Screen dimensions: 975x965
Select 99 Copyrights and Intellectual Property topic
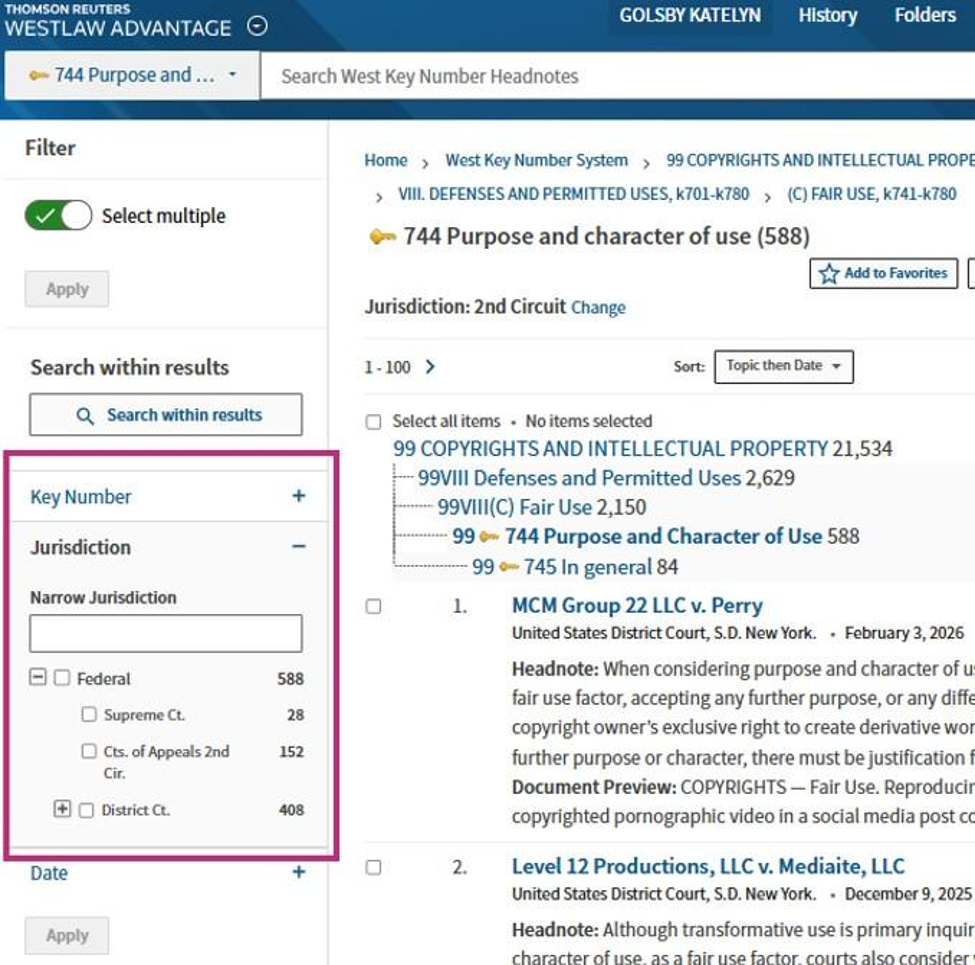[611, 449]
